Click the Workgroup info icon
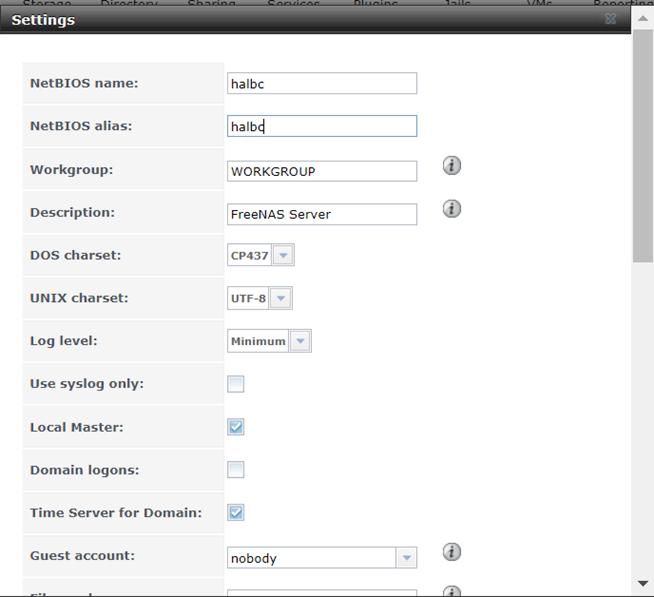Image resolution: width=654 pixels, height=597 pixels. tap(452, 166)
